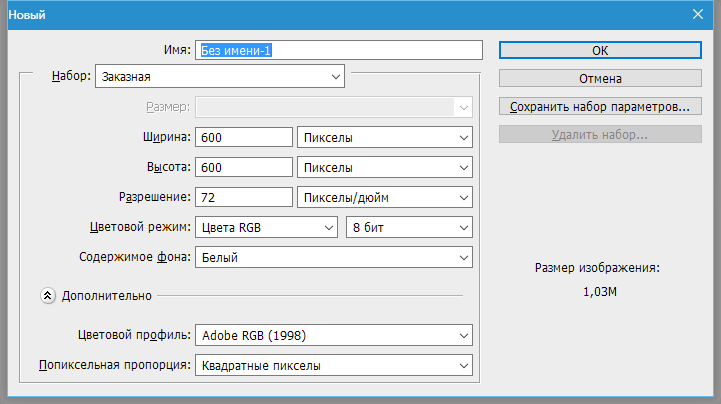Open the Содержимое фона dropdown
Viewport: 721px width, 404px height.
click(334, 257)
